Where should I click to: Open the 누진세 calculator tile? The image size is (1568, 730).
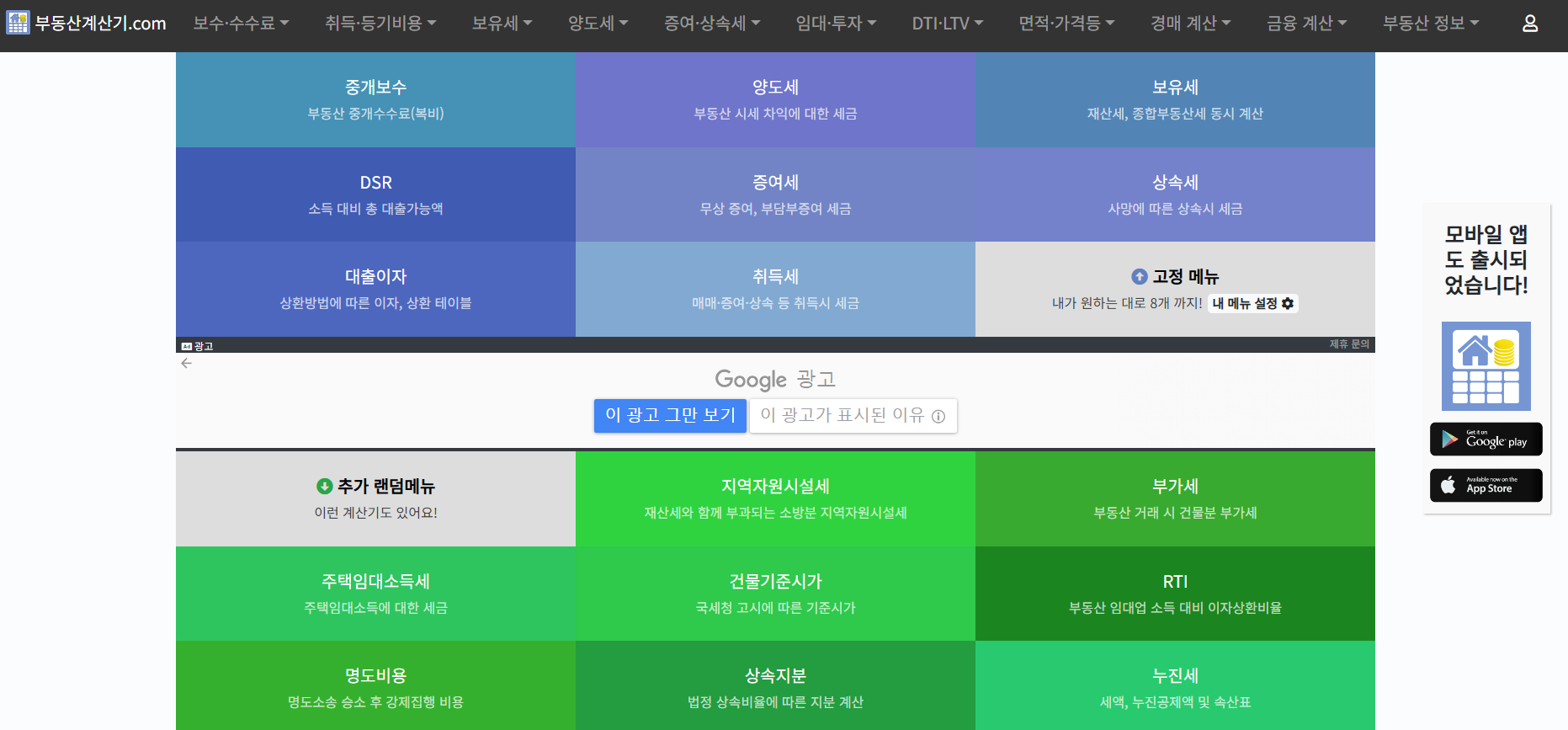point(1175,685)
